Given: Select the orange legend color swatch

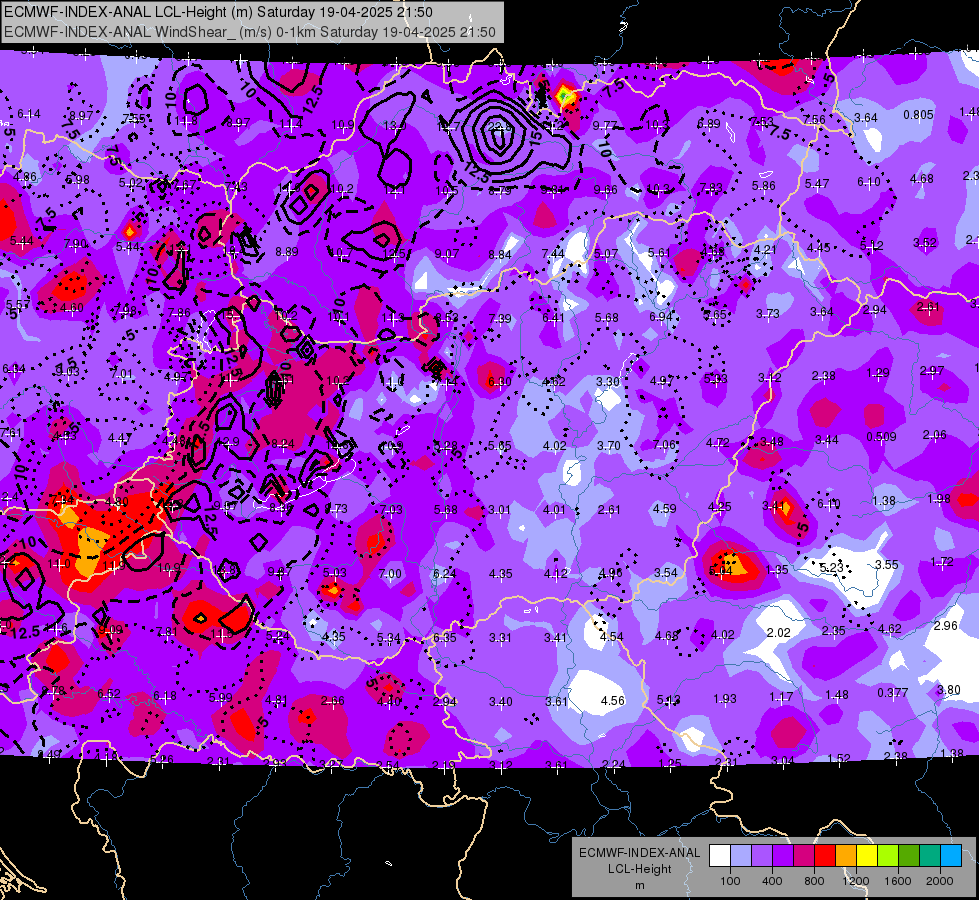Looking at the screenshot, I should (847, 856).
